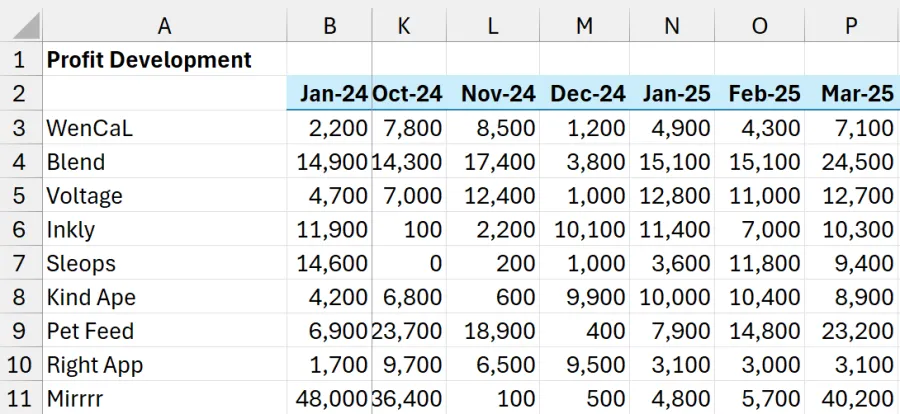The width and height of the screenshot is (900, 414).
Task: Select column B header
Action: coord(329,25)
